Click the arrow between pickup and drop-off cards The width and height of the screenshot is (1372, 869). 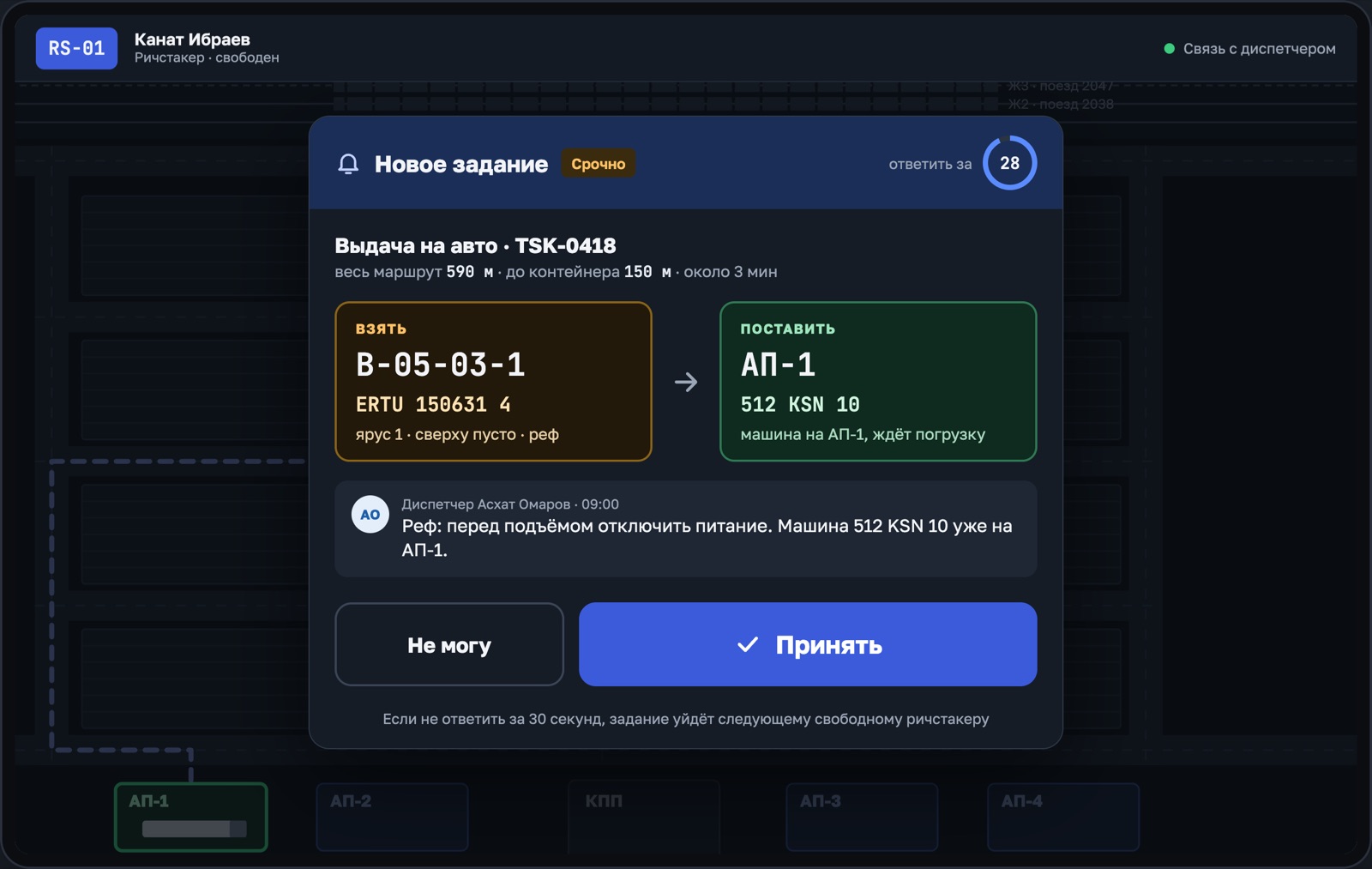[x=686, y=382]
